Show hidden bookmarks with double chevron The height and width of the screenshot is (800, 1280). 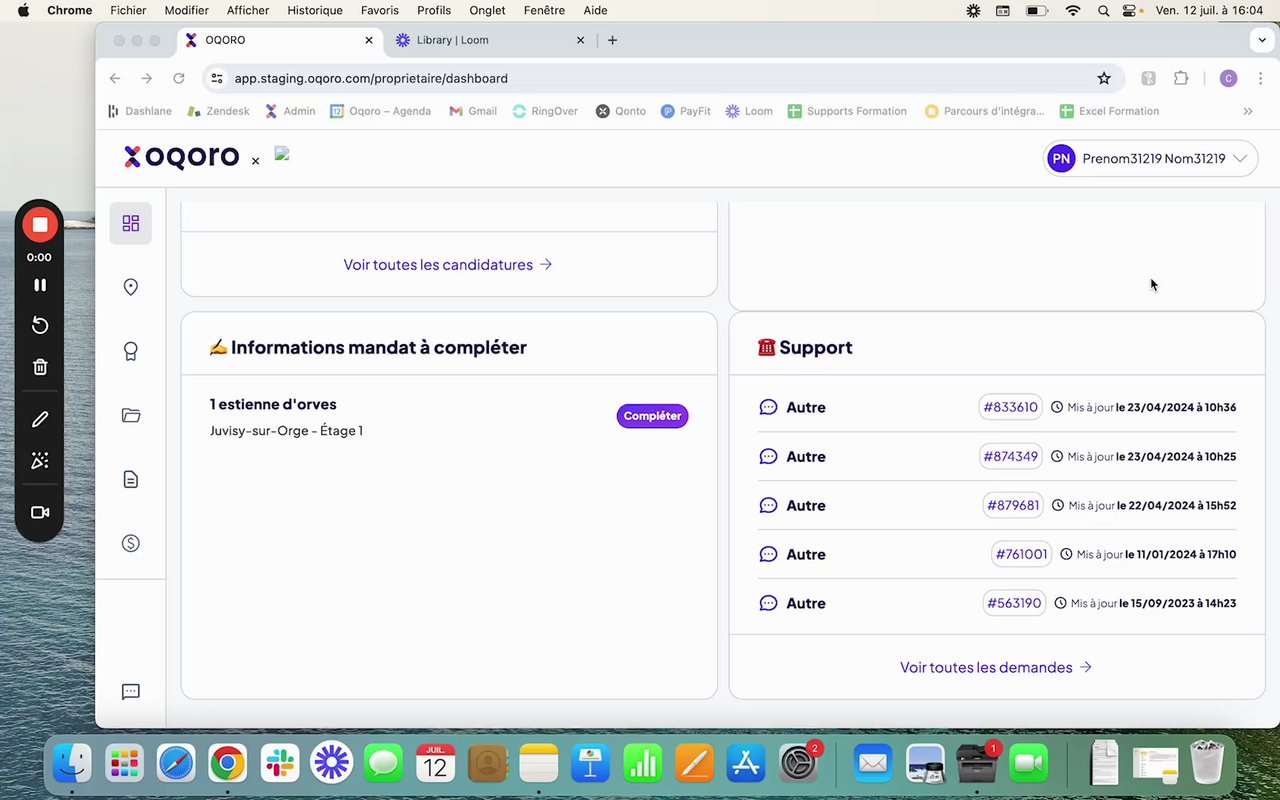pyautogui.click(x=1248, y=111)
